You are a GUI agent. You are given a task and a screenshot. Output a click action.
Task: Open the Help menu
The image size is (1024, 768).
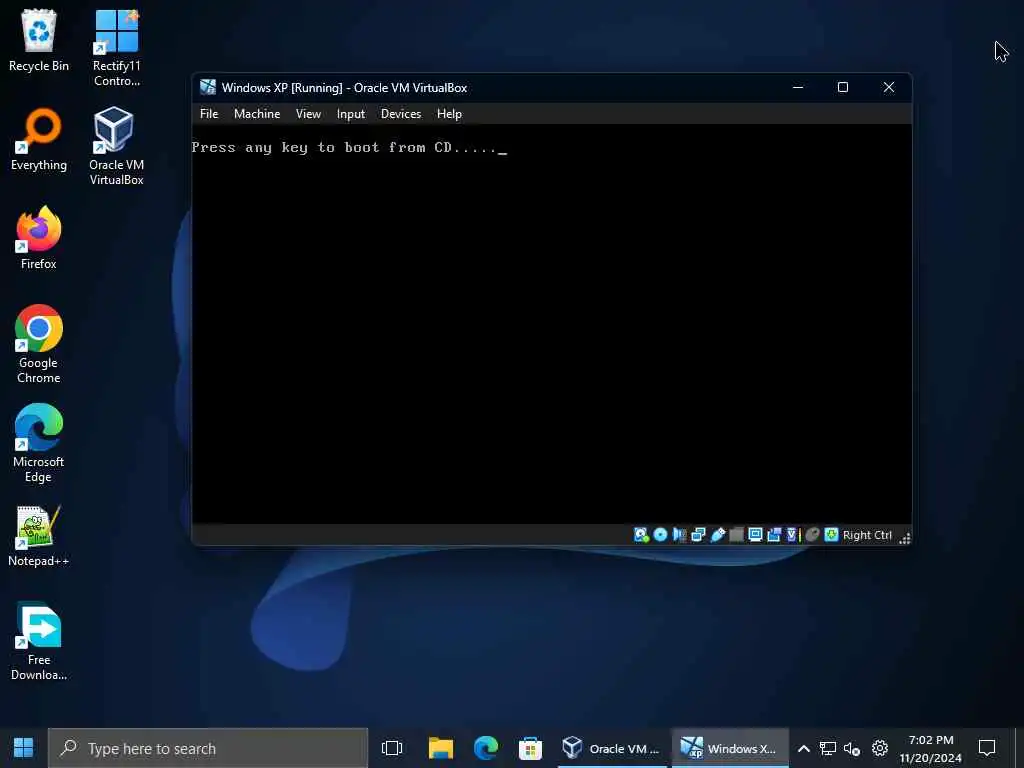pyautogui.click(x=449, y=114)
